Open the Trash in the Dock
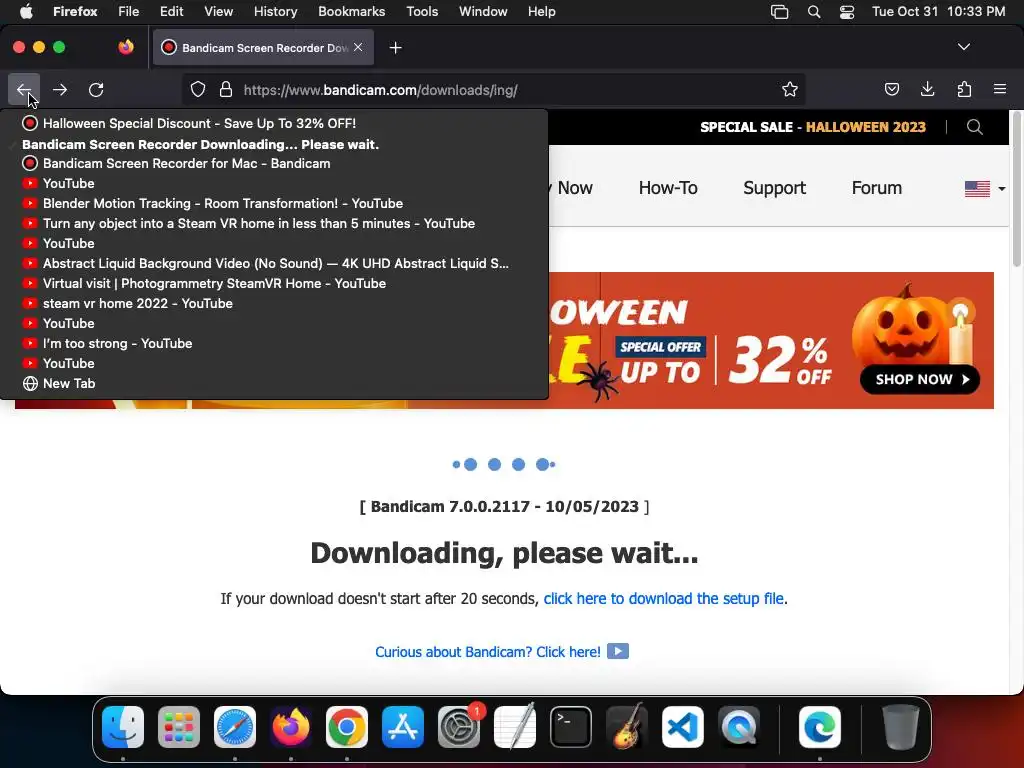 click(x=901, y=727)
